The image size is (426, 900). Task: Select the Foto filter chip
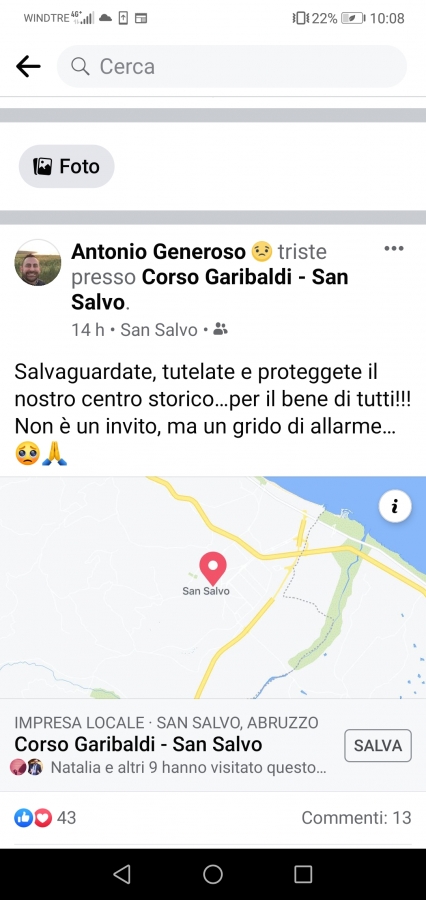pyautogui.click(x=67, y=166)
